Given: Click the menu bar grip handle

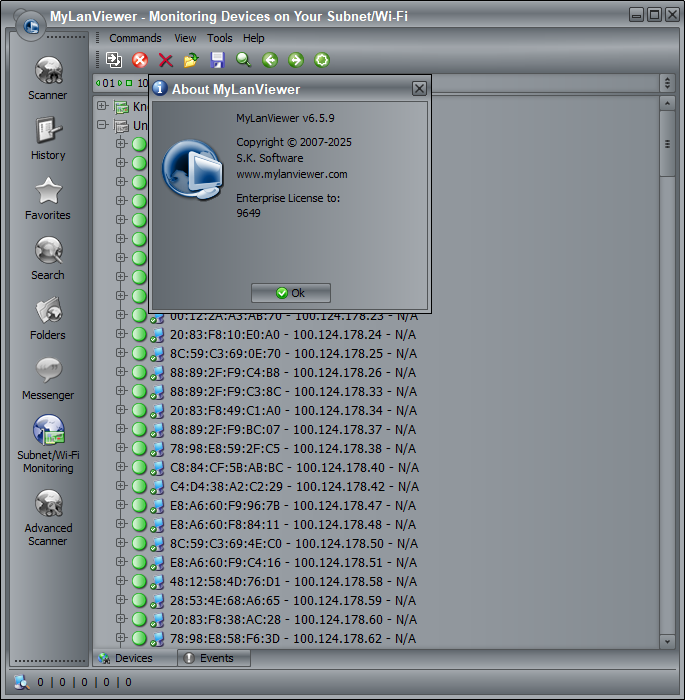Looking at the screenshot, I should point(97,38).
